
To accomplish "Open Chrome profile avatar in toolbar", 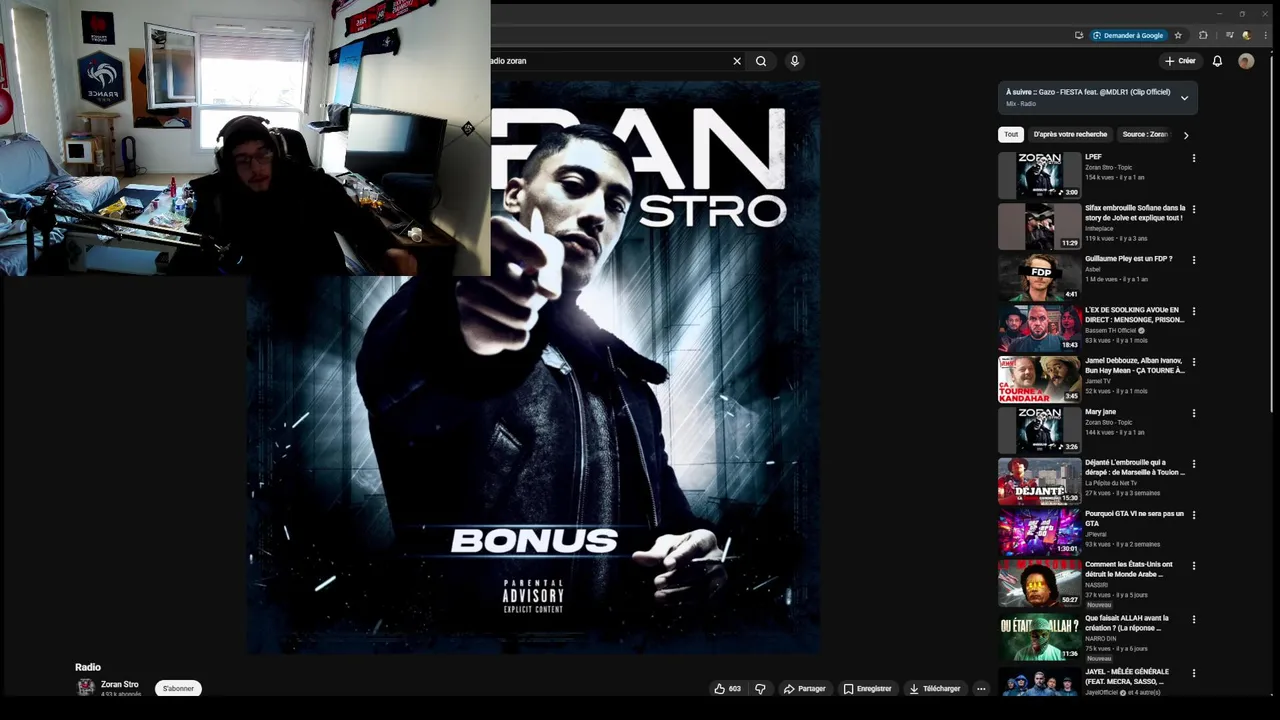I will [1246, 35].
